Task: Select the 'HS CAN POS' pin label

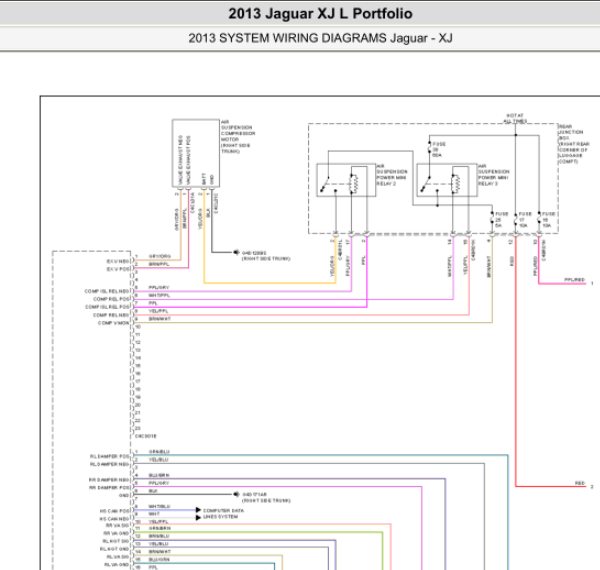Action: (x=115, y=511)
